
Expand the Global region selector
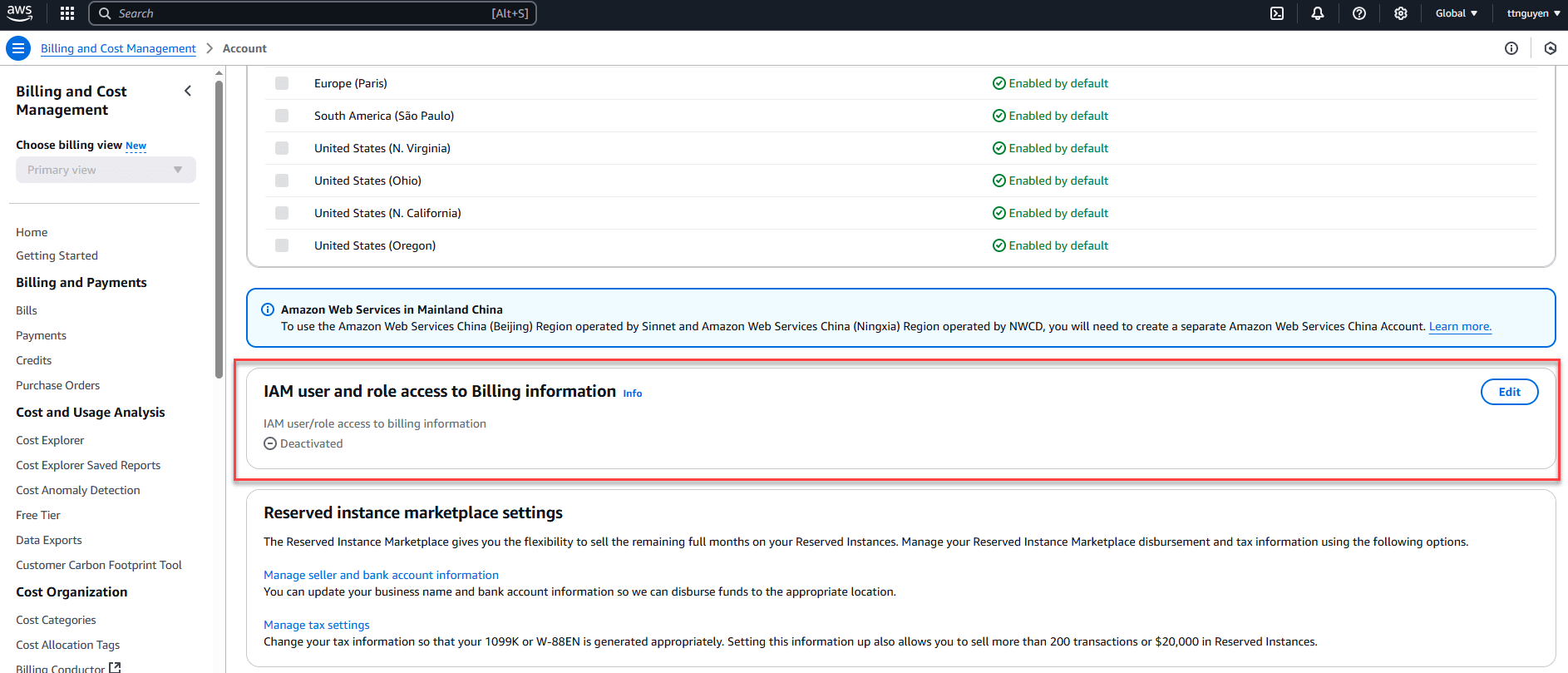(1456, 13)
